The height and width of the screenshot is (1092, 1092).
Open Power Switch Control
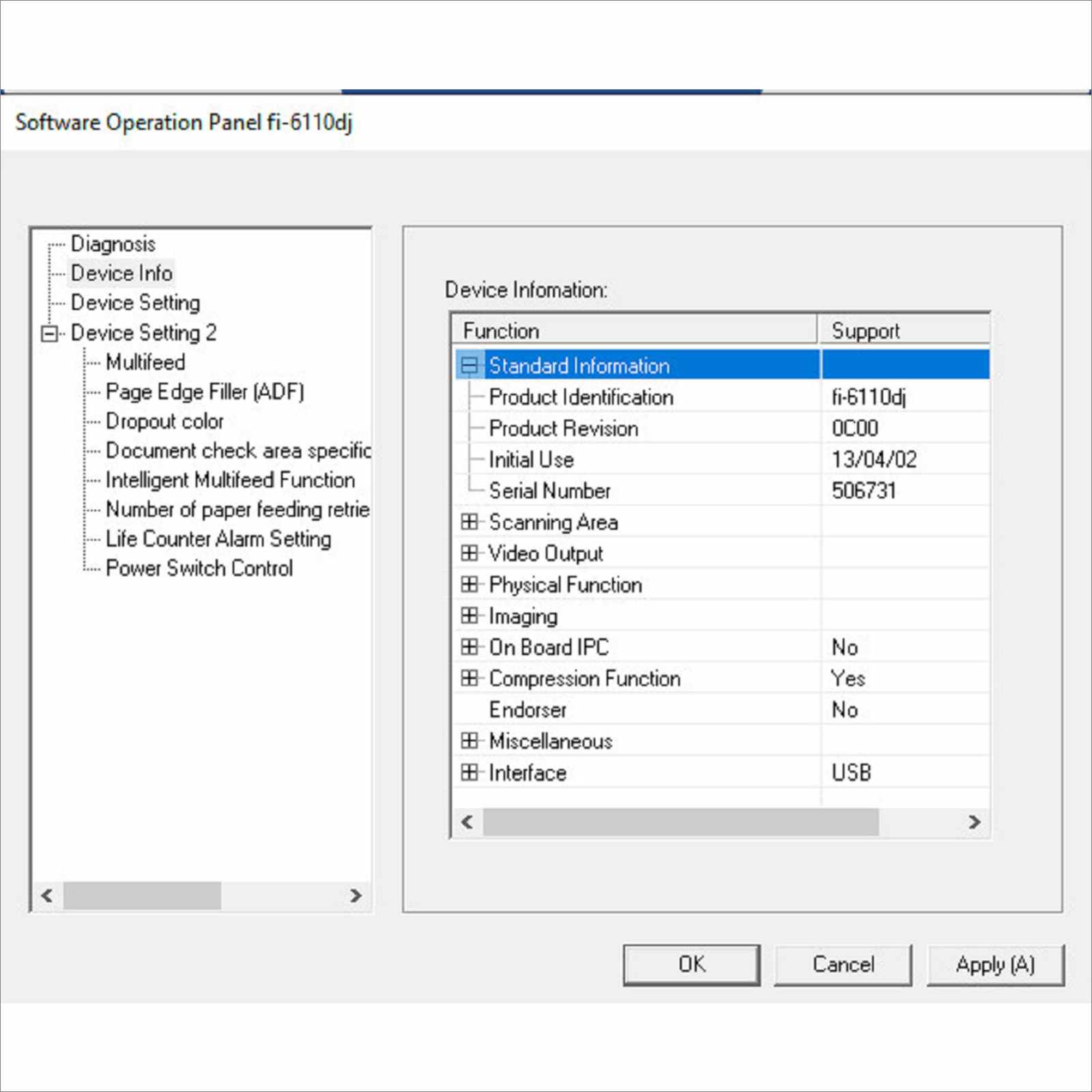(x=199, y=568)
